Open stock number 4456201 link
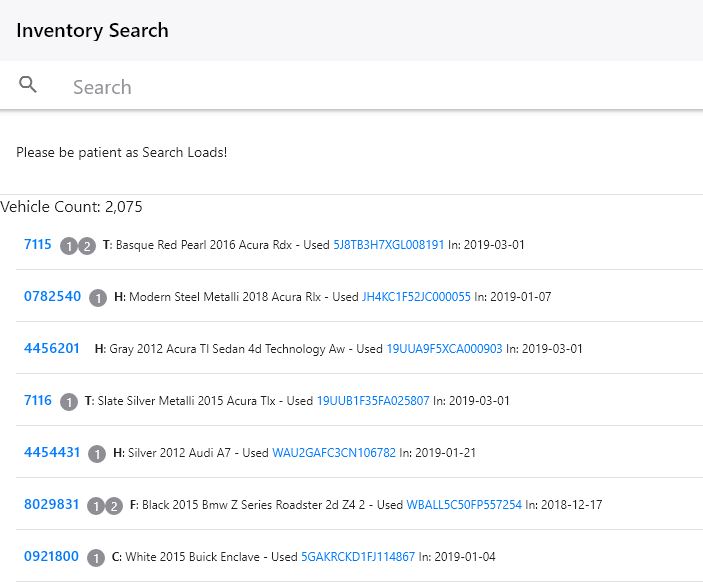Image resolution: width=703 pixels, height=584 pixels. click(x=52, y=348)
